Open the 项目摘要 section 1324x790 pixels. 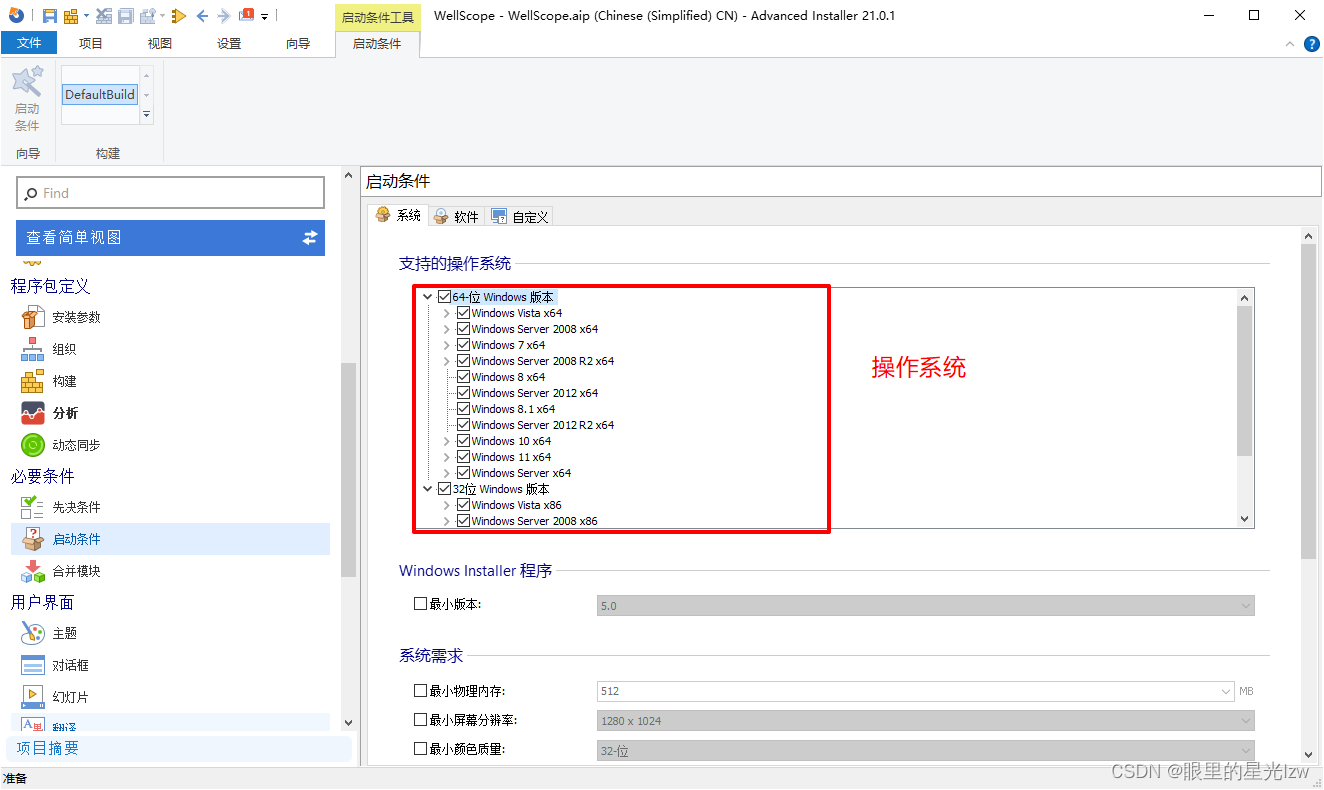click(x=48, y=747)
